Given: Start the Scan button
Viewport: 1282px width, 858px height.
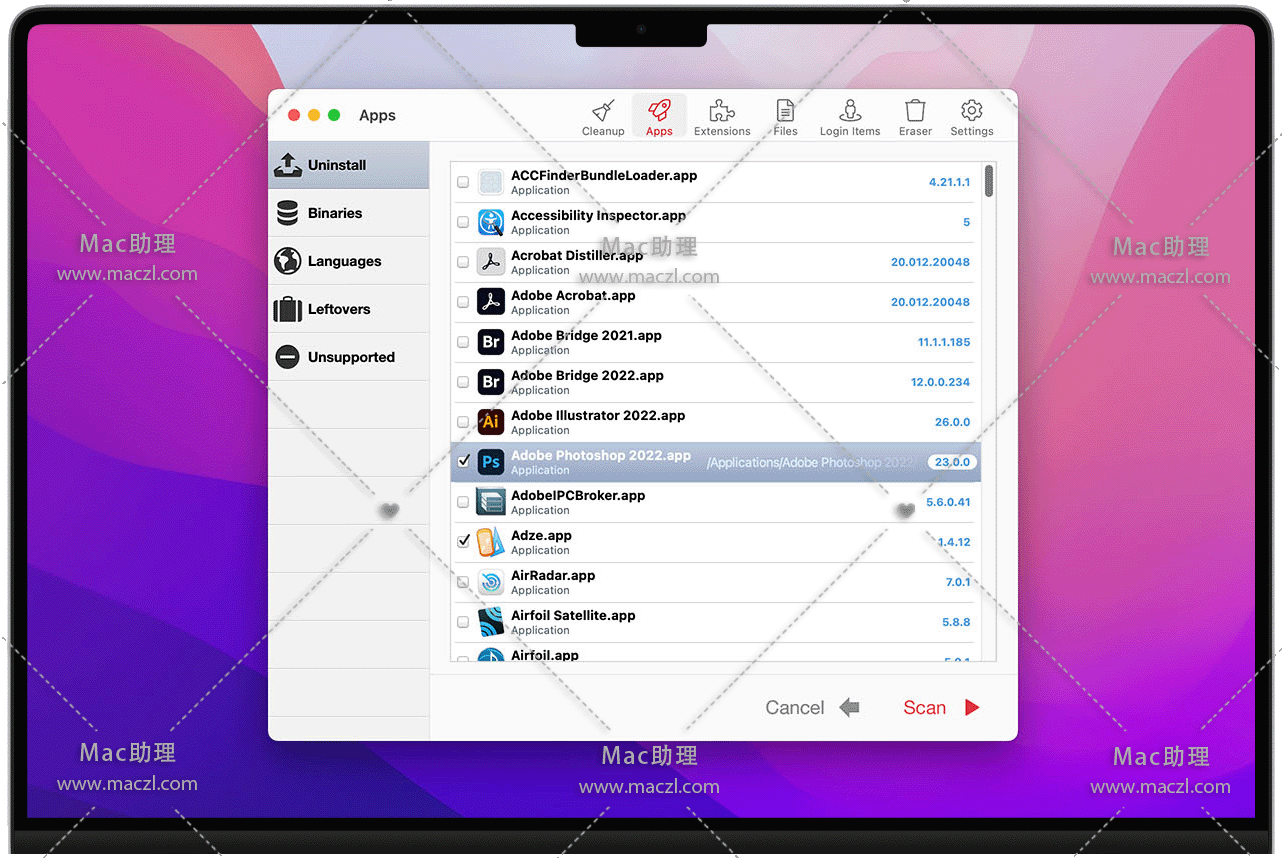Looking at the screenshot, I should click(x=941, y=708).
